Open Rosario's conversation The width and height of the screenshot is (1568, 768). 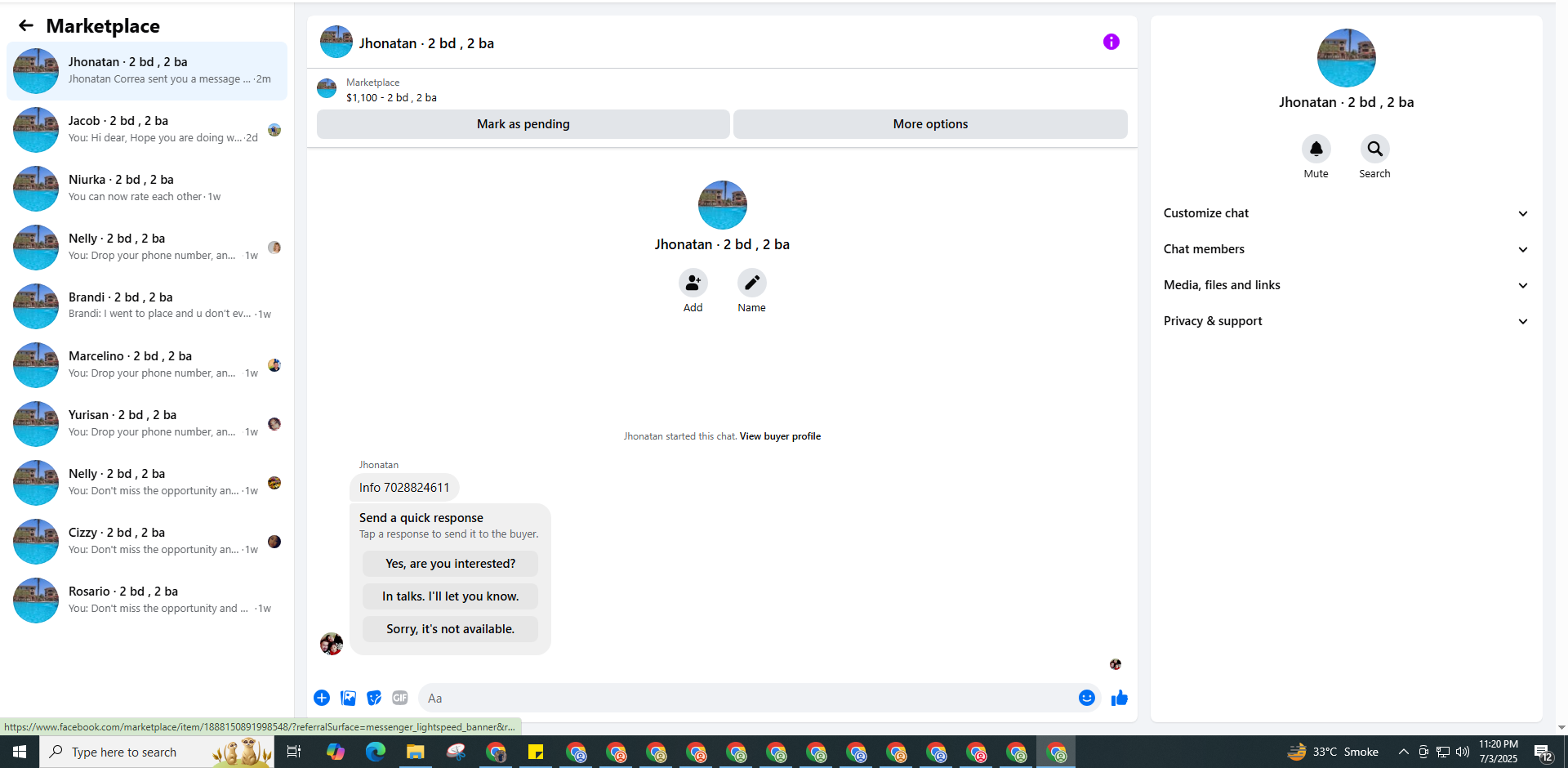pyautogui.click(x=147, y=601)
